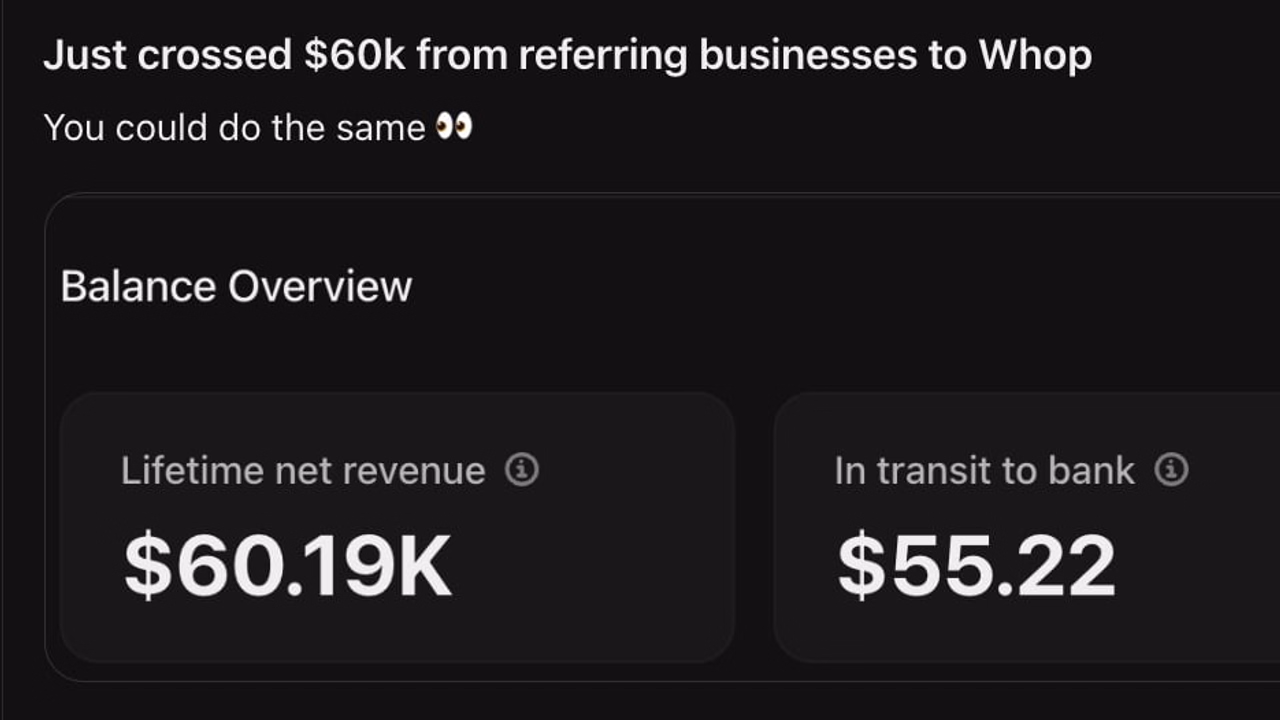Image resolution: width=1280 pixels, height=720 pixels.
Task: Open the Lifetime net revenue card
Action: (398, 527)
